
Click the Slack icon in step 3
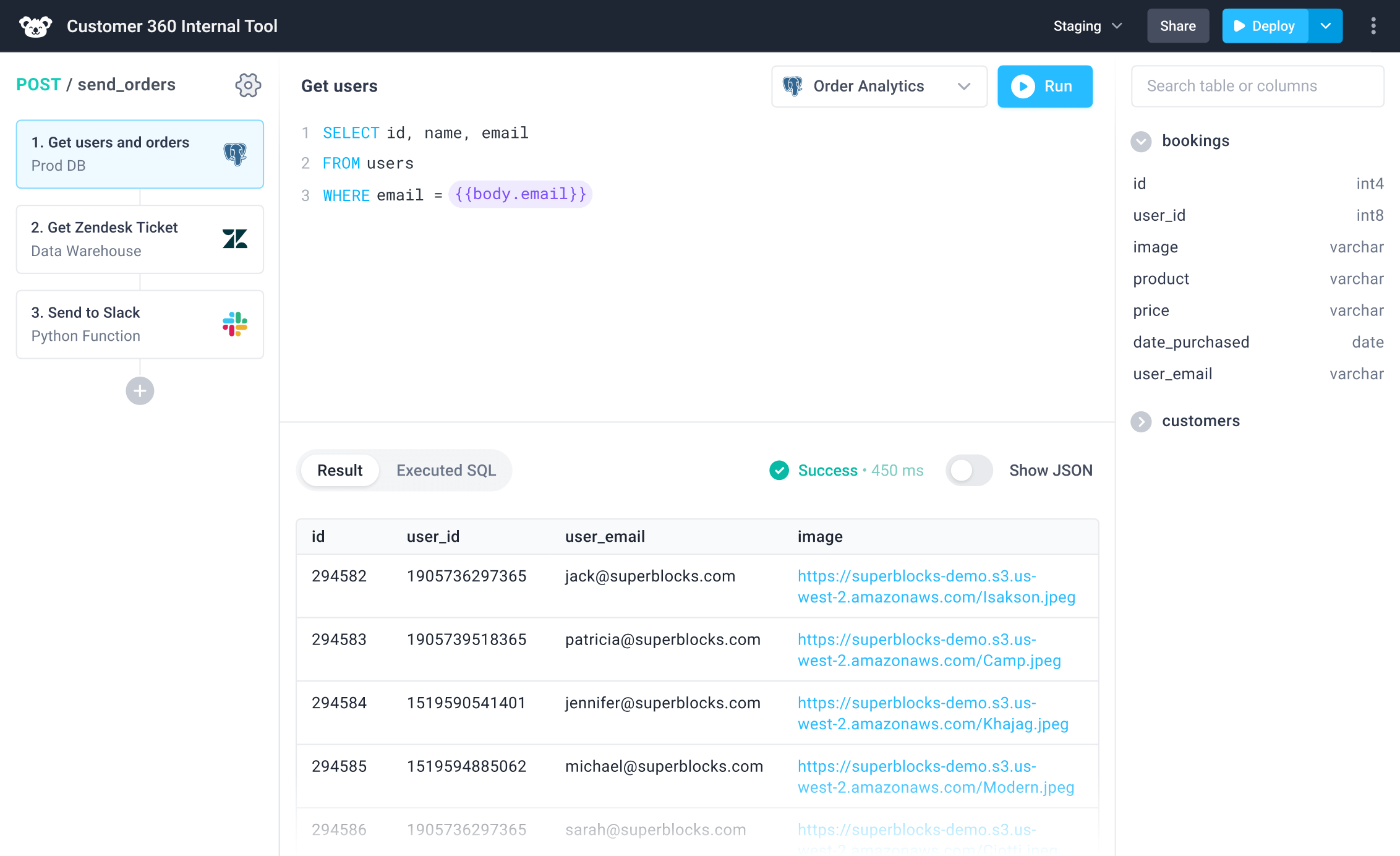click(235, 324)
